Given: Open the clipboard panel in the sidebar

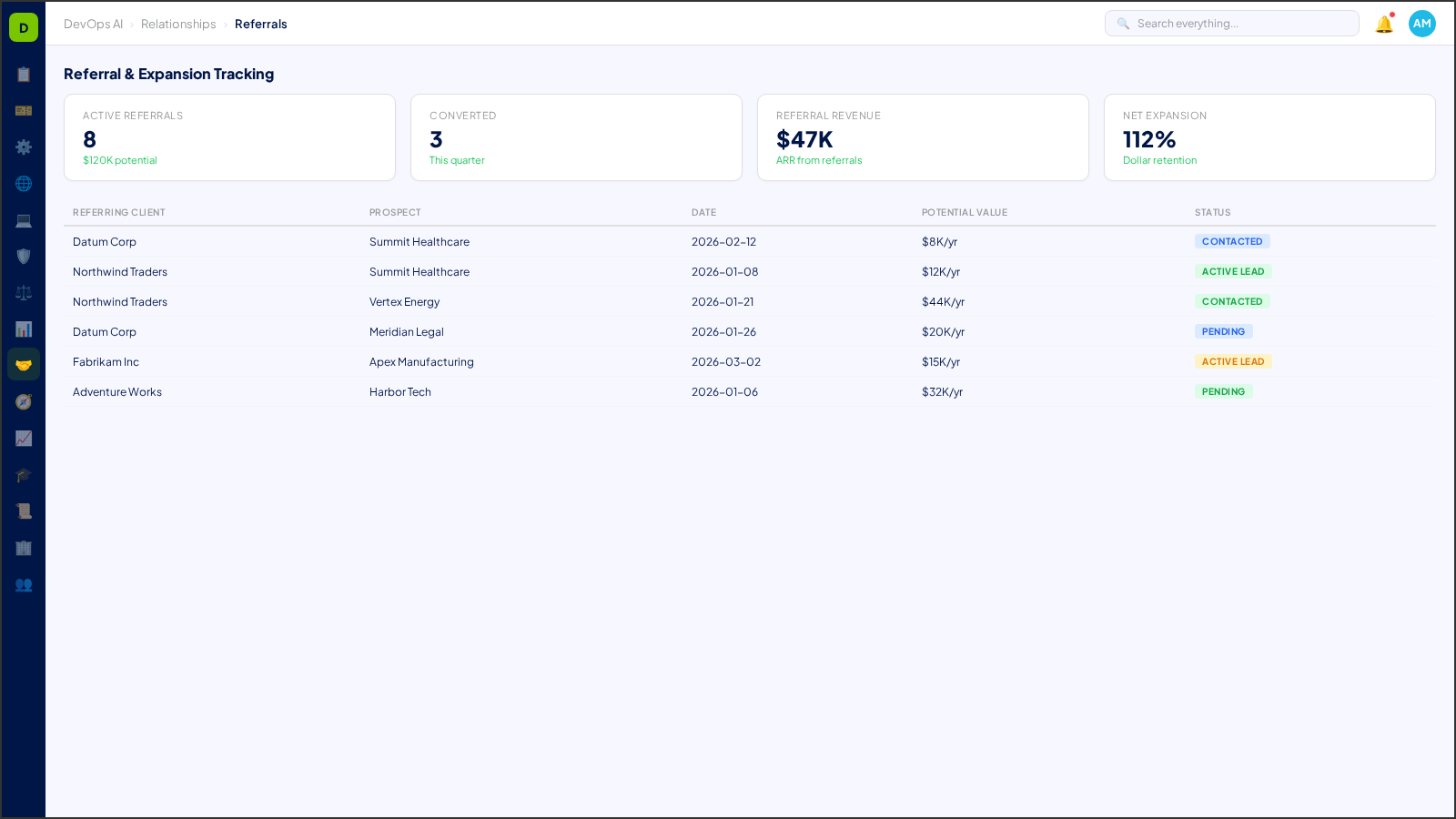Looking at the screenshot, I should (24, 75).
